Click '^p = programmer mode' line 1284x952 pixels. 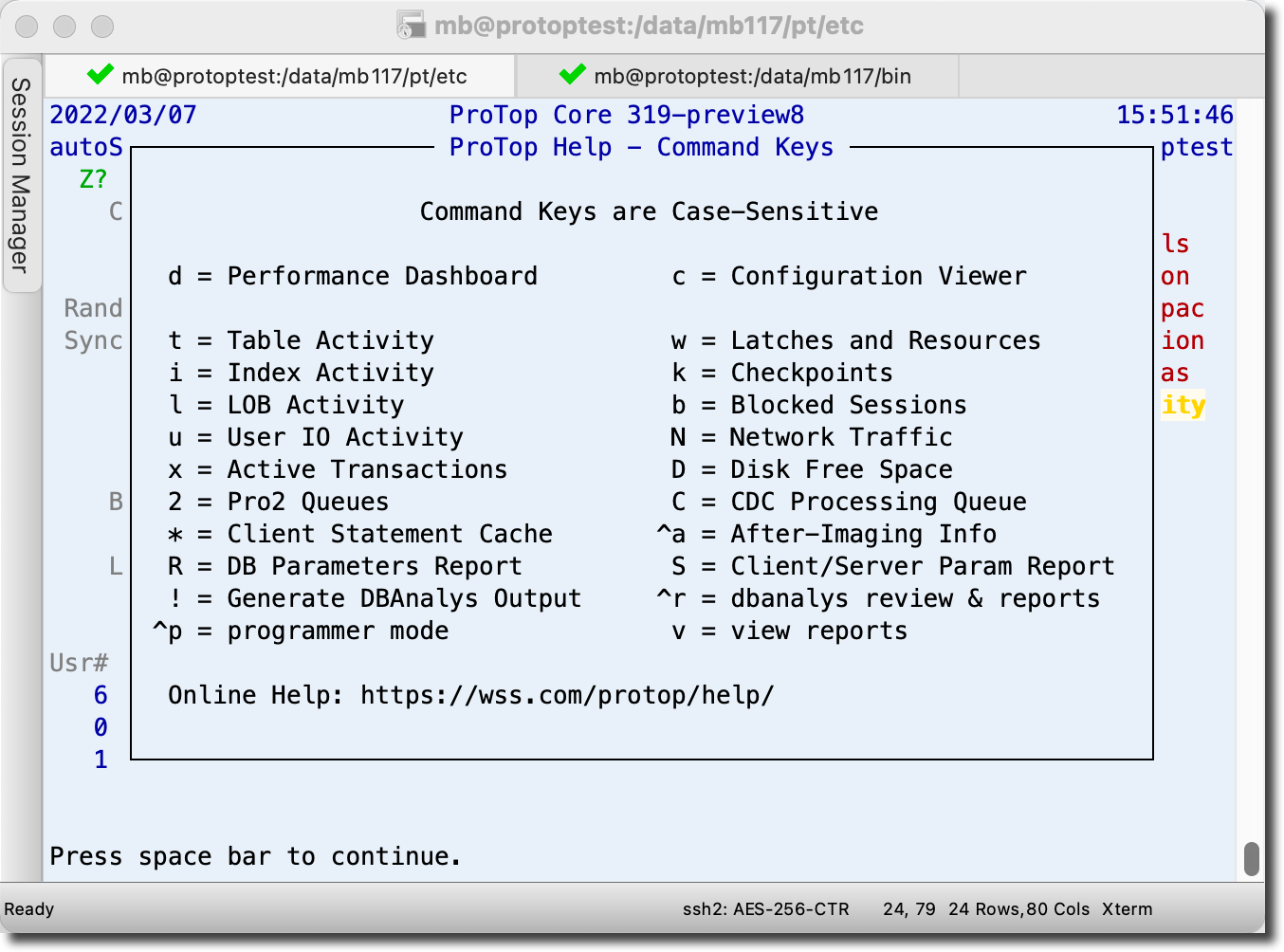click(301, 632)
